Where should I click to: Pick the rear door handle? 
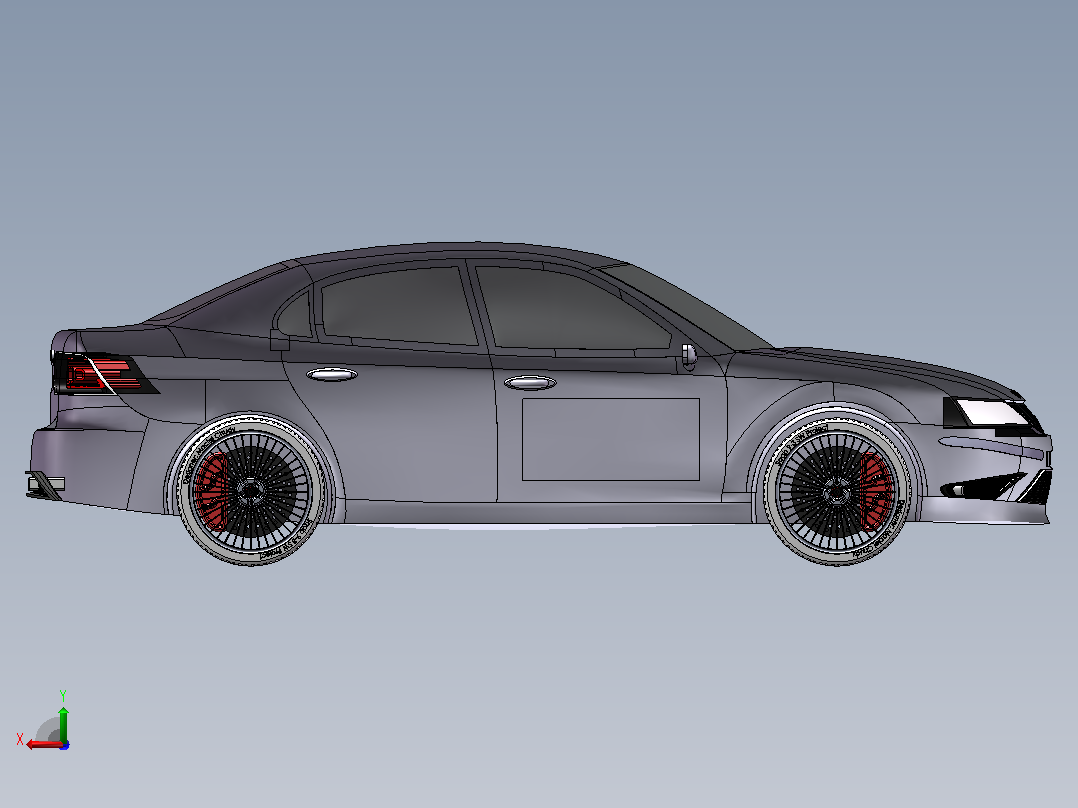click(331, 375)
